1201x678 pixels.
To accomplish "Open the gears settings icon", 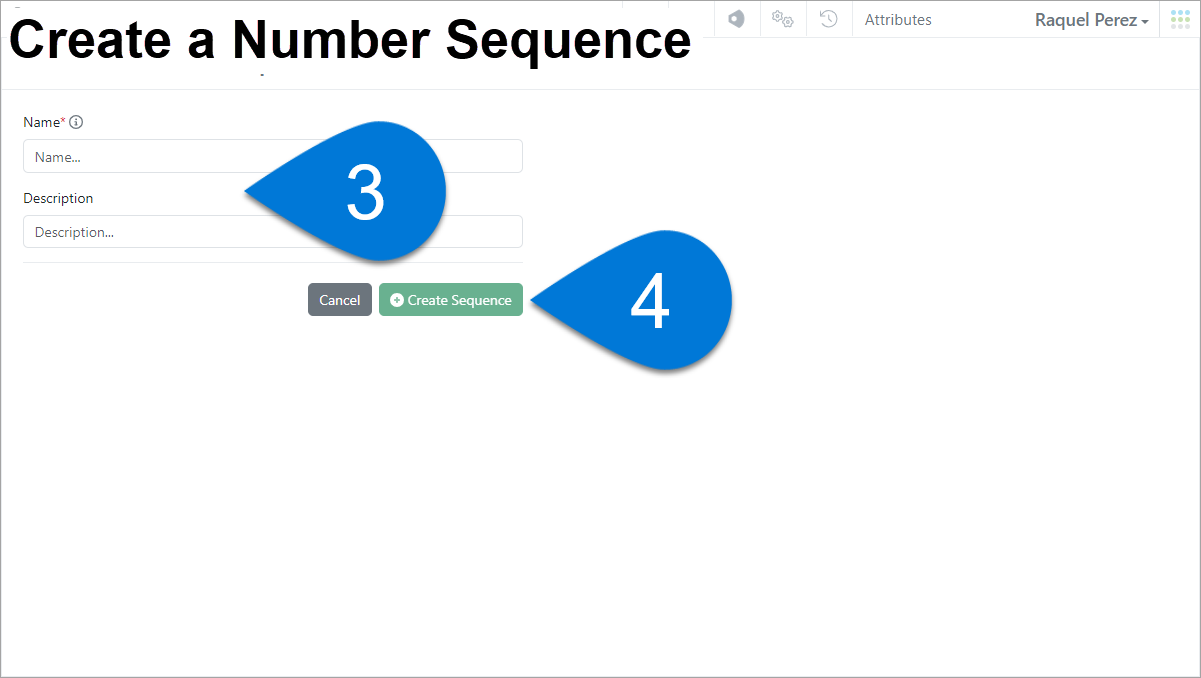I will click(x=782, y=19).
